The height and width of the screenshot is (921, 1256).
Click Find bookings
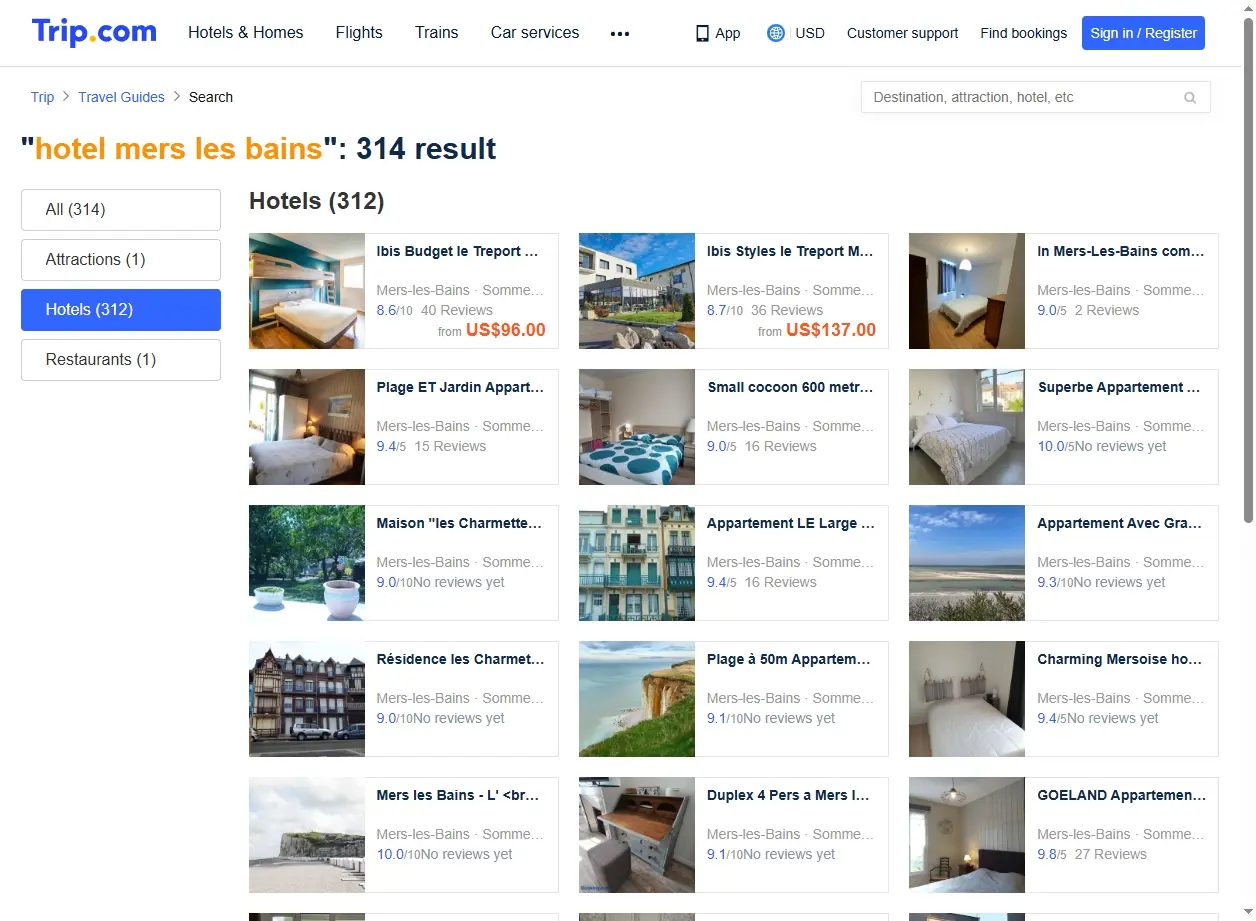1024,33
